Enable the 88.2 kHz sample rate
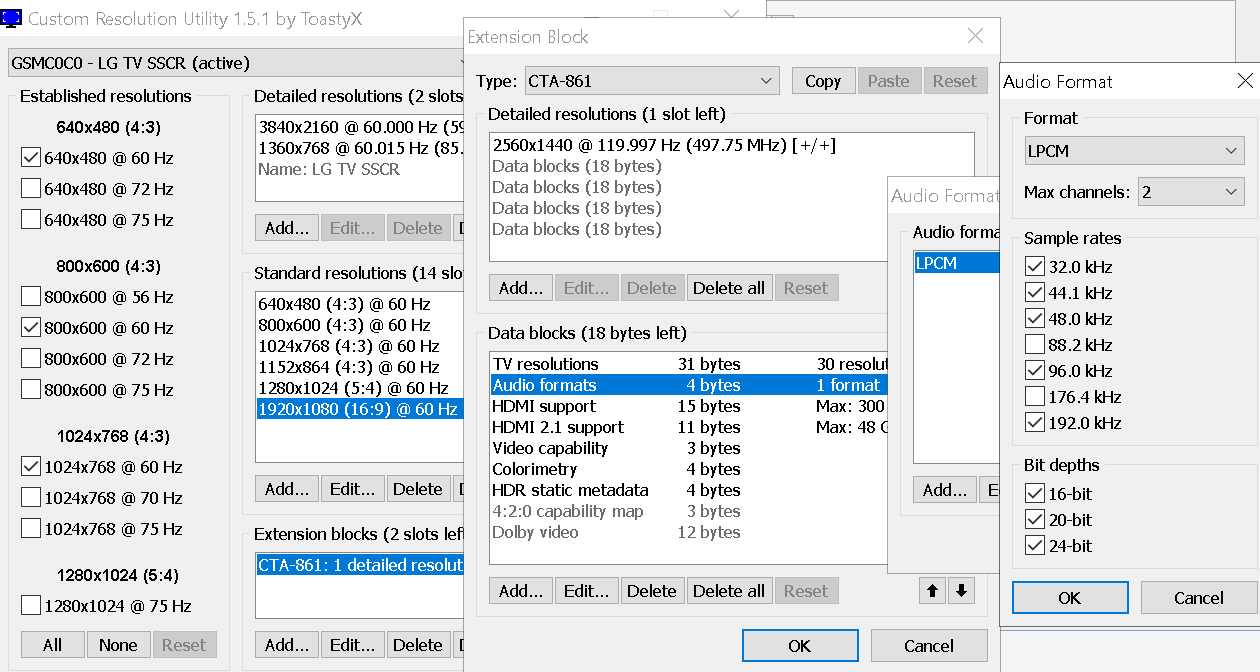The width and height of the screenshot is (1260, 672). tap(1035, 345)
